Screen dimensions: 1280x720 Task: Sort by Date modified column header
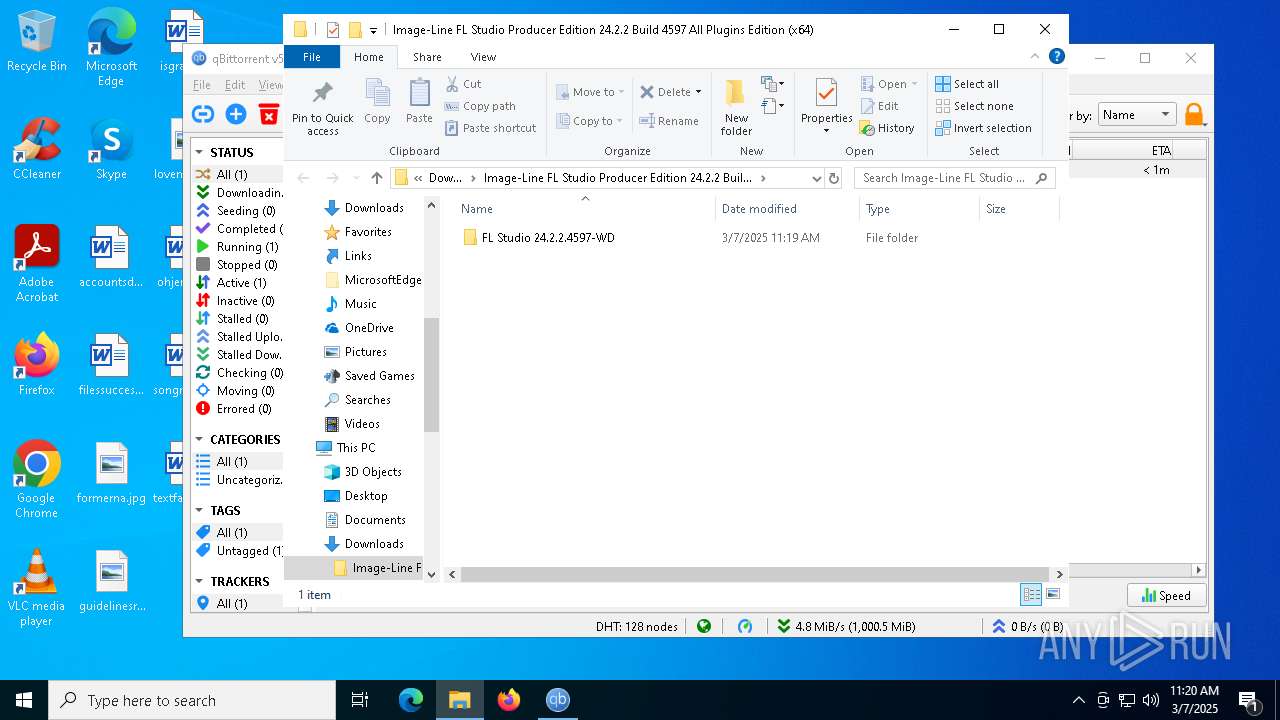tap(787, 209)
